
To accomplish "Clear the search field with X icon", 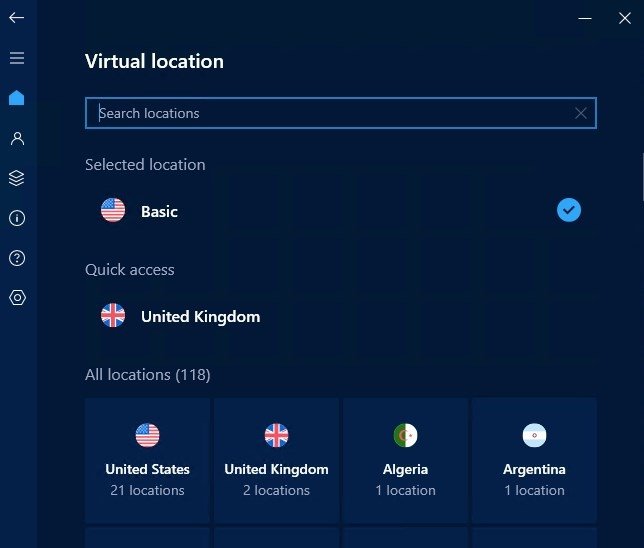I will (580, 113).
